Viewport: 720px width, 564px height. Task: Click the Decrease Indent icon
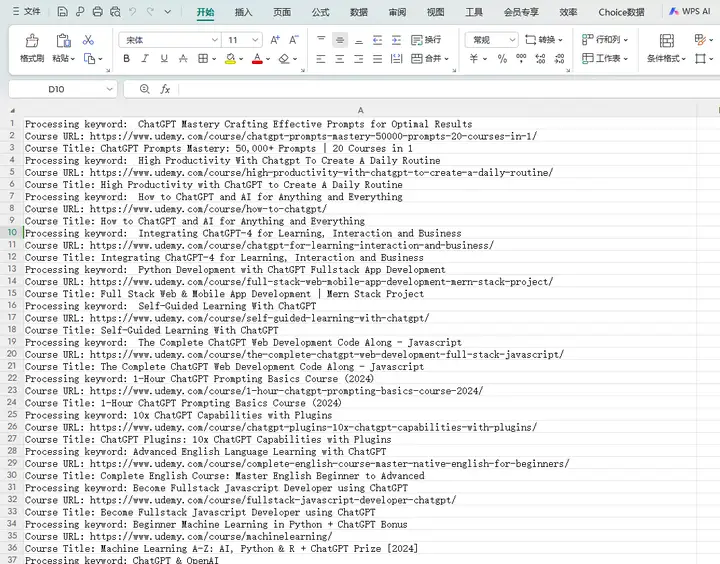[377, 40]
